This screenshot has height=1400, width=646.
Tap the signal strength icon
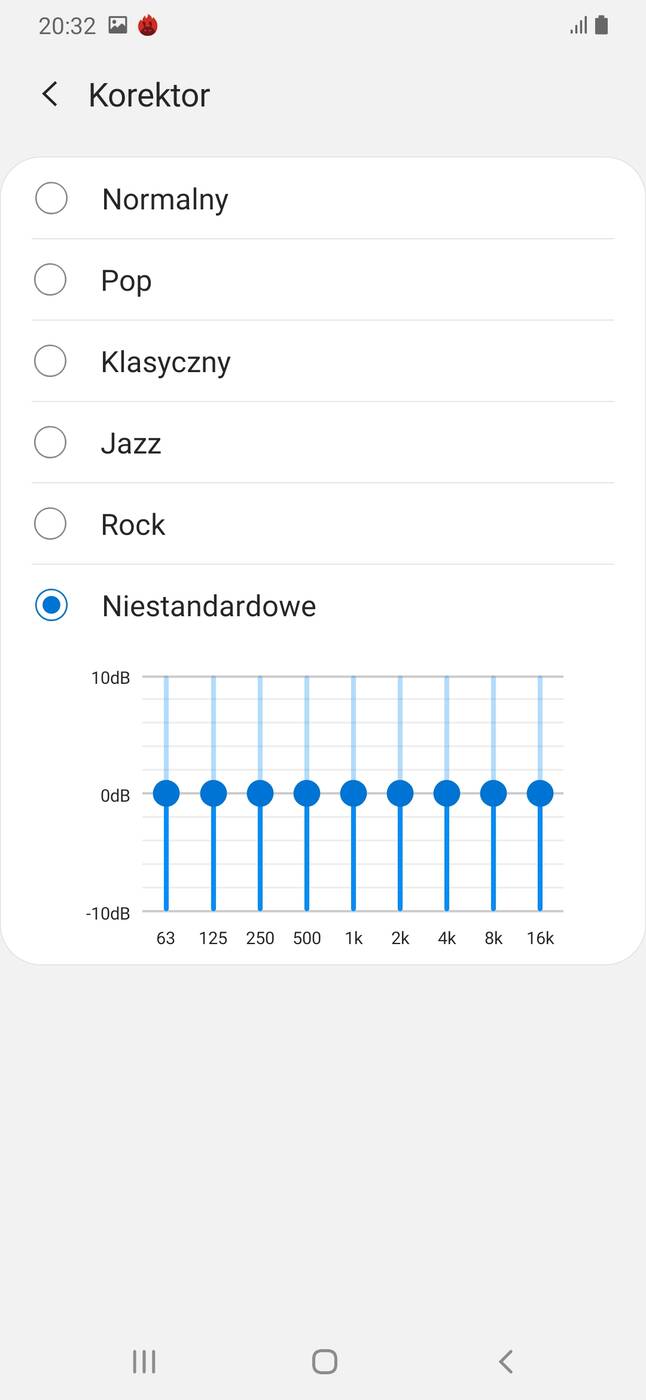(x=578, y=26)
